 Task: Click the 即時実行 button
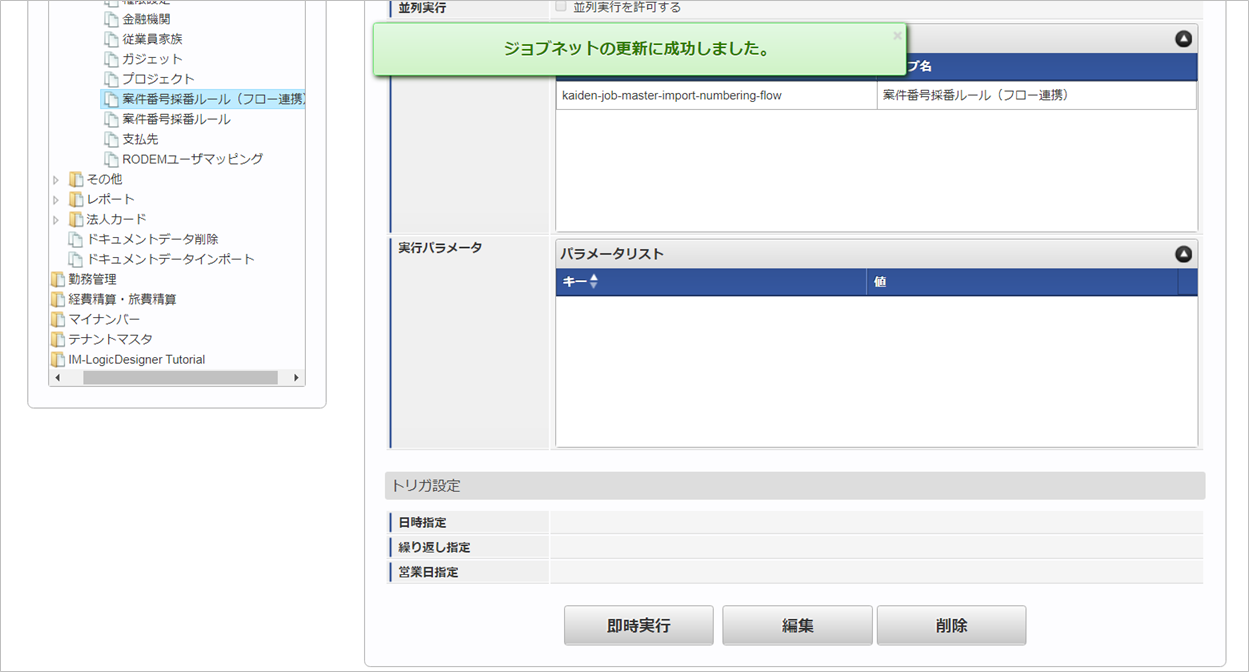coord(639,625)
